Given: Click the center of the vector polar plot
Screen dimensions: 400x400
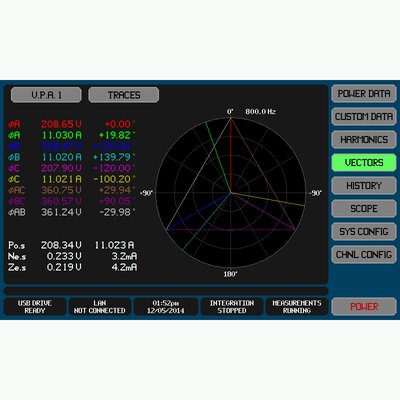Looking at the screenshot, I should click(231, 193).
